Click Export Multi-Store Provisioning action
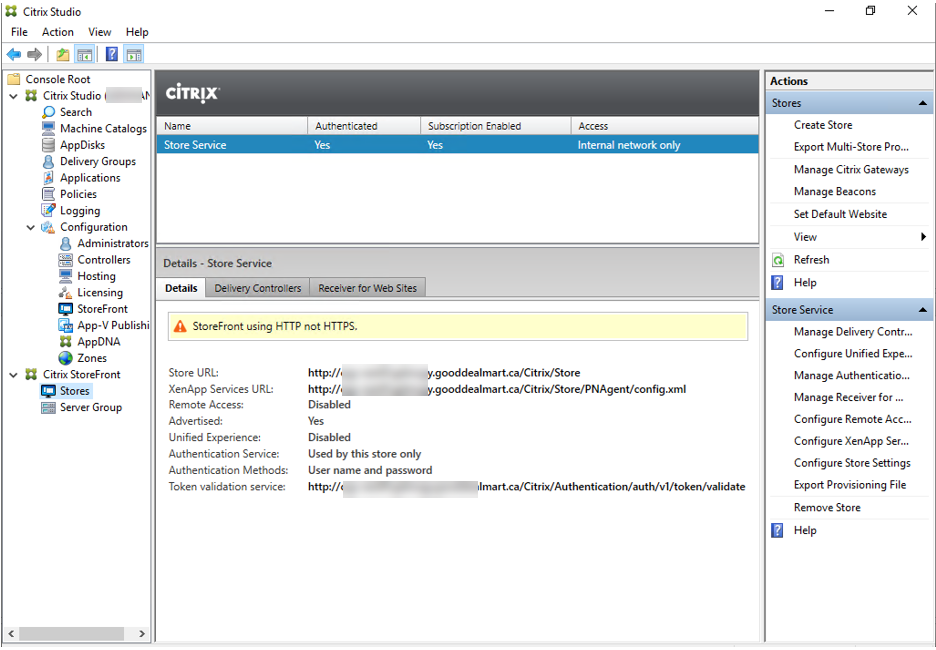This screenshot has height=650, width=936. pos(851,147)
